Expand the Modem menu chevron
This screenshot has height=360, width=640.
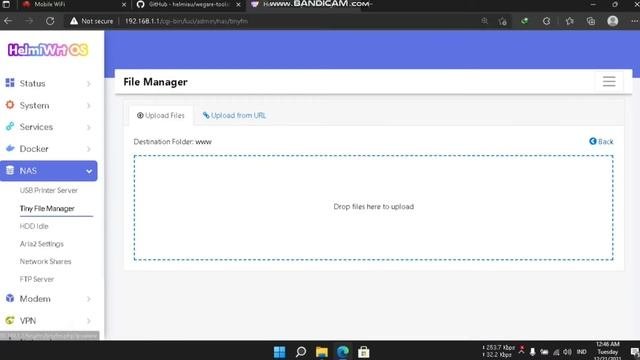pos(89,299)
